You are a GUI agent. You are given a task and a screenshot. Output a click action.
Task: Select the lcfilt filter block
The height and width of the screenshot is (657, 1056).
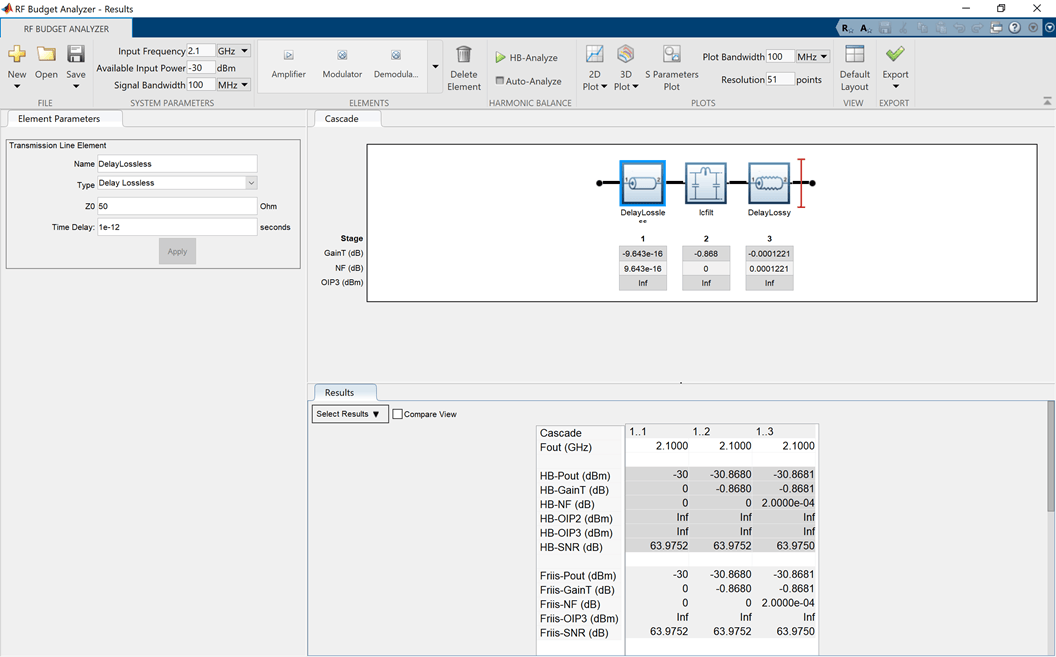706,183
